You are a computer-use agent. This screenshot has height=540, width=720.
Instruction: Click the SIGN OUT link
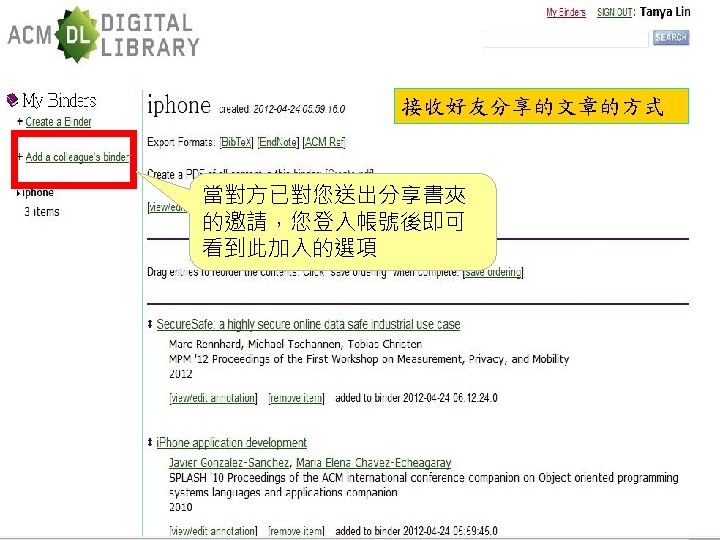[614, 12]
